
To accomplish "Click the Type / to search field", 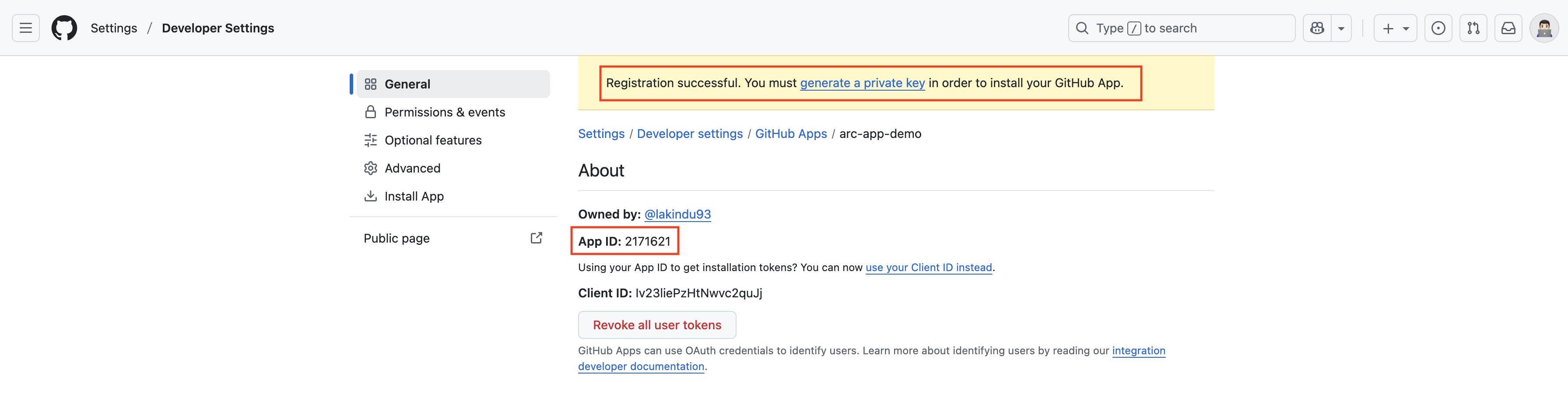I will pos(1181,28).
